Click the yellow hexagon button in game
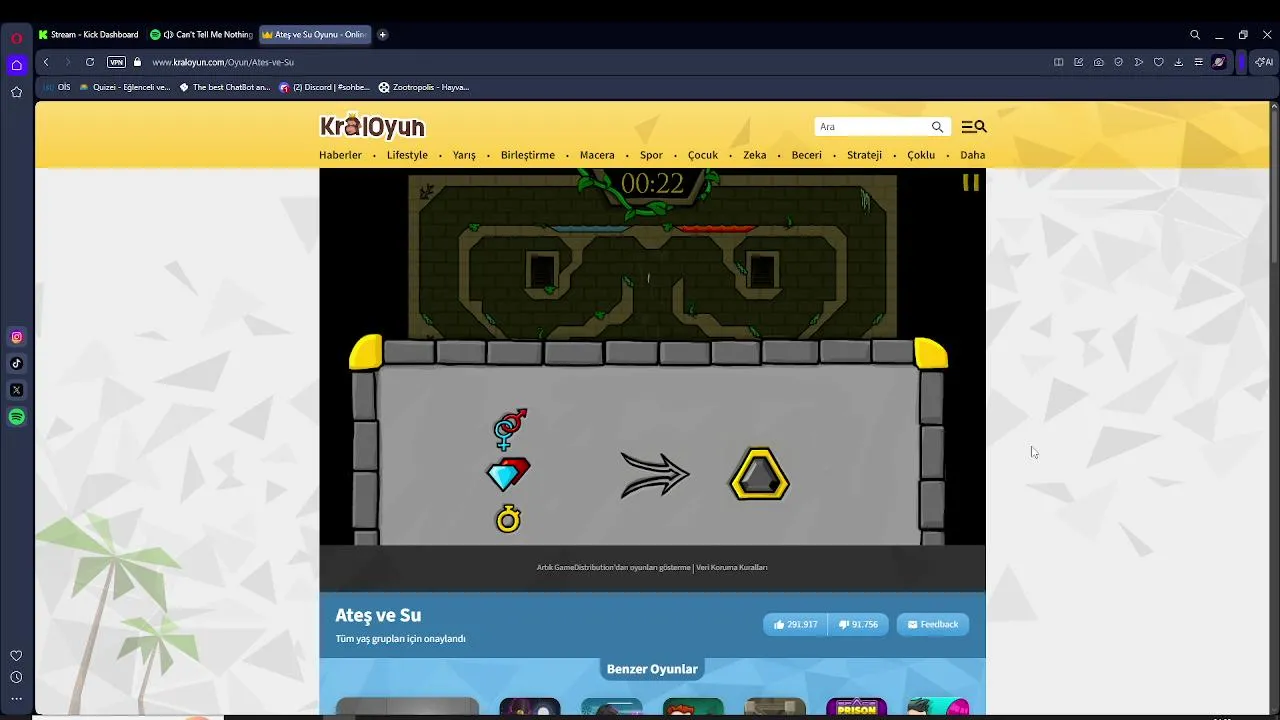The image size is (1280, 720). tap(759, 474)
